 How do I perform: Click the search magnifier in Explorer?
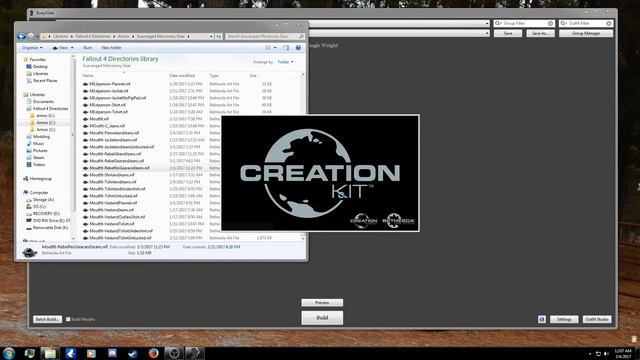(302, 36)
